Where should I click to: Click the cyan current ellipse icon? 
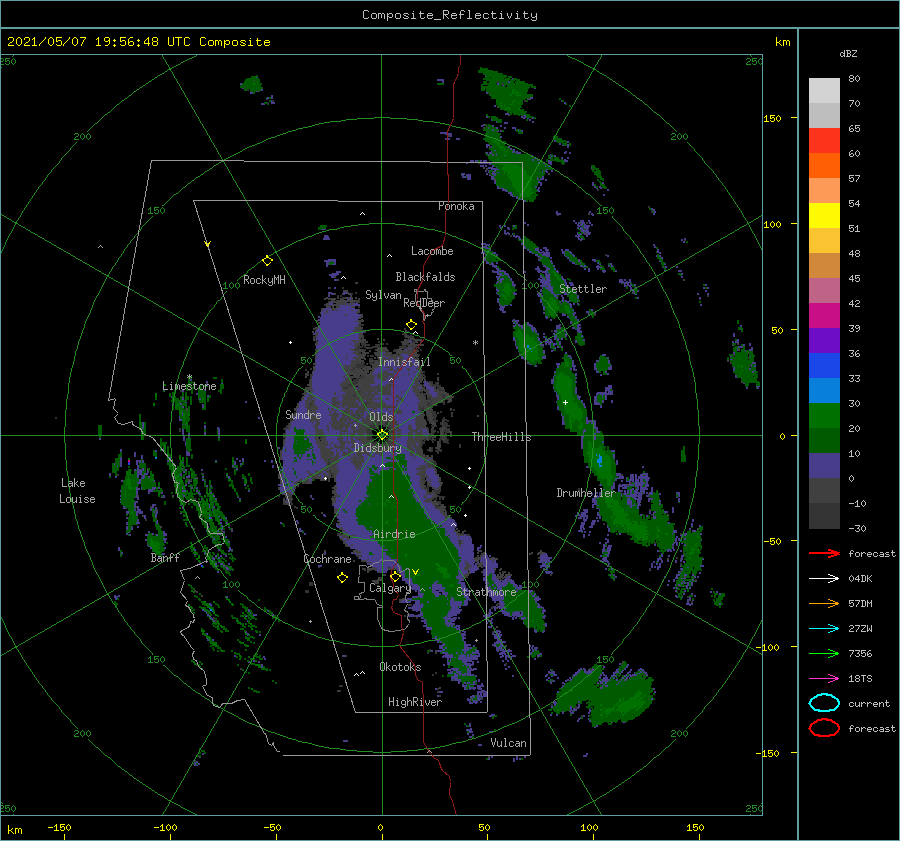click(x=824, y=703)
